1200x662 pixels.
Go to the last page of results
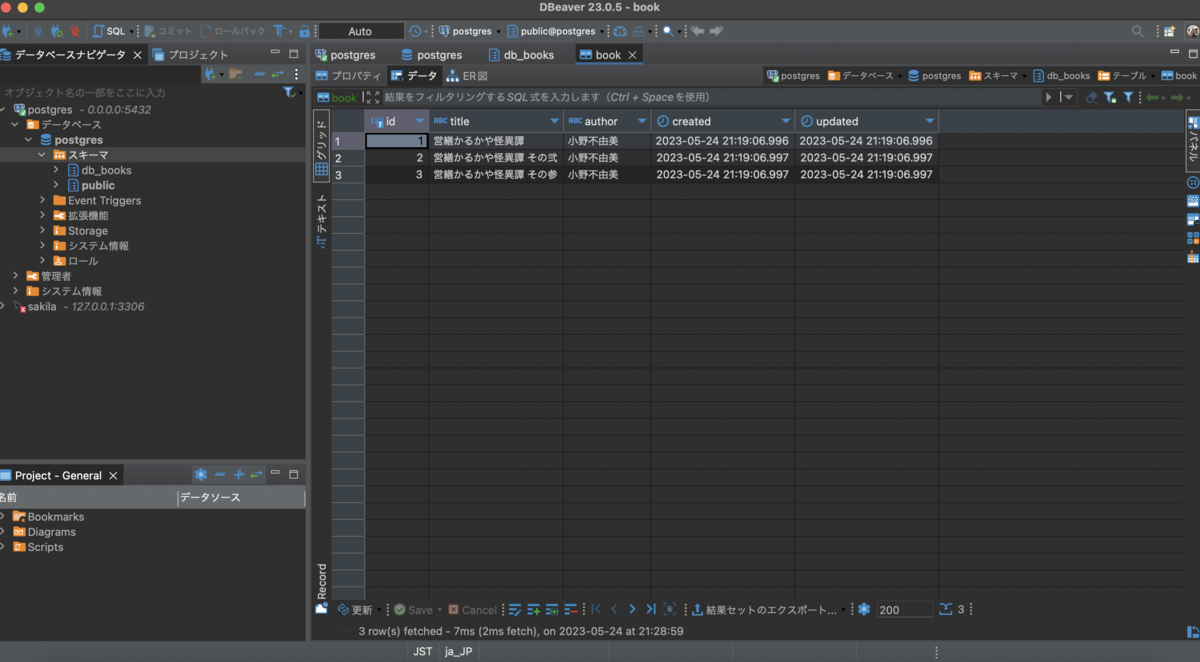(x=651, y=609)
